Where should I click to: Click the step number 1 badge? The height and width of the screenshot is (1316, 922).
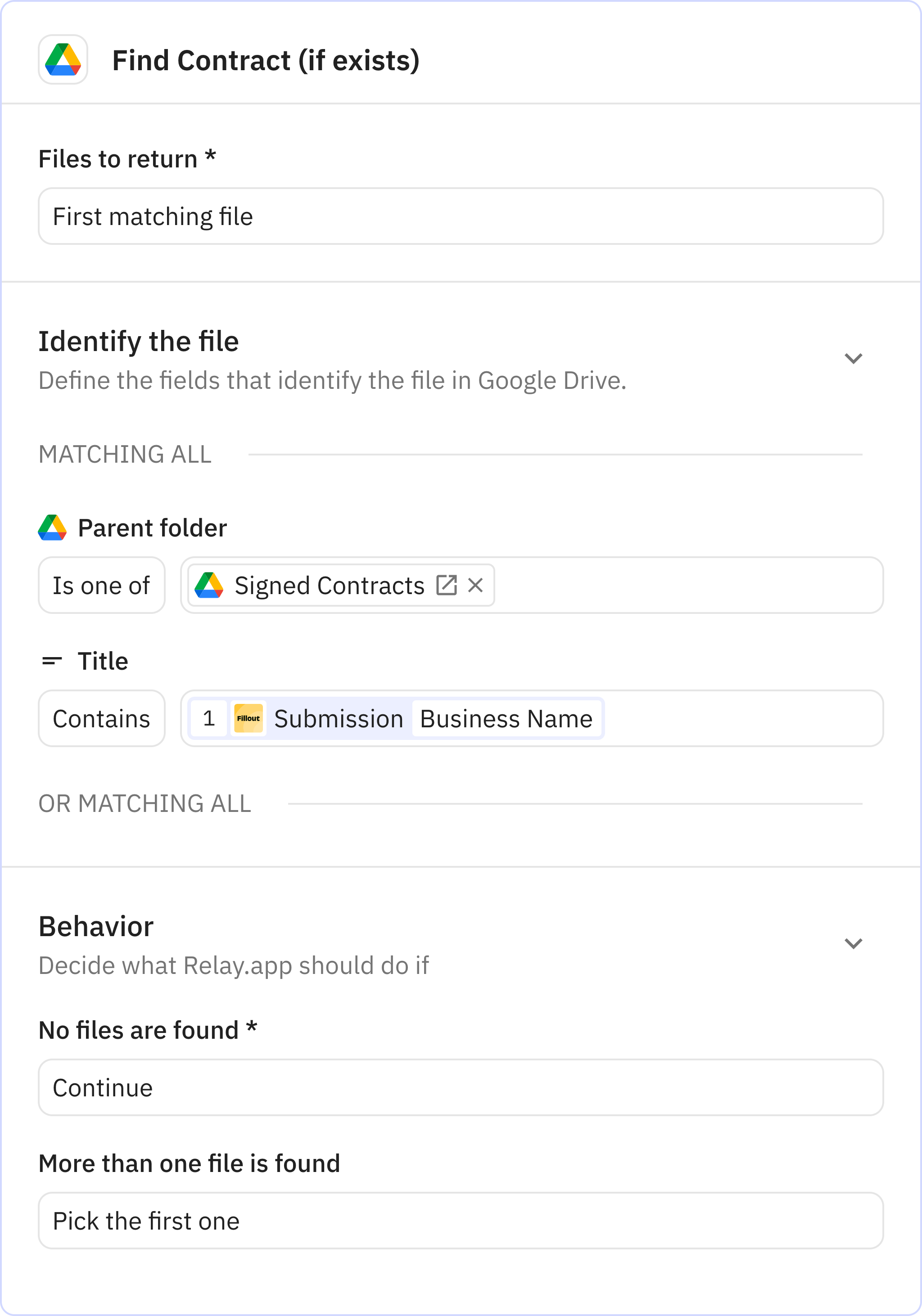pyautogui.click(x=209, y=718)
